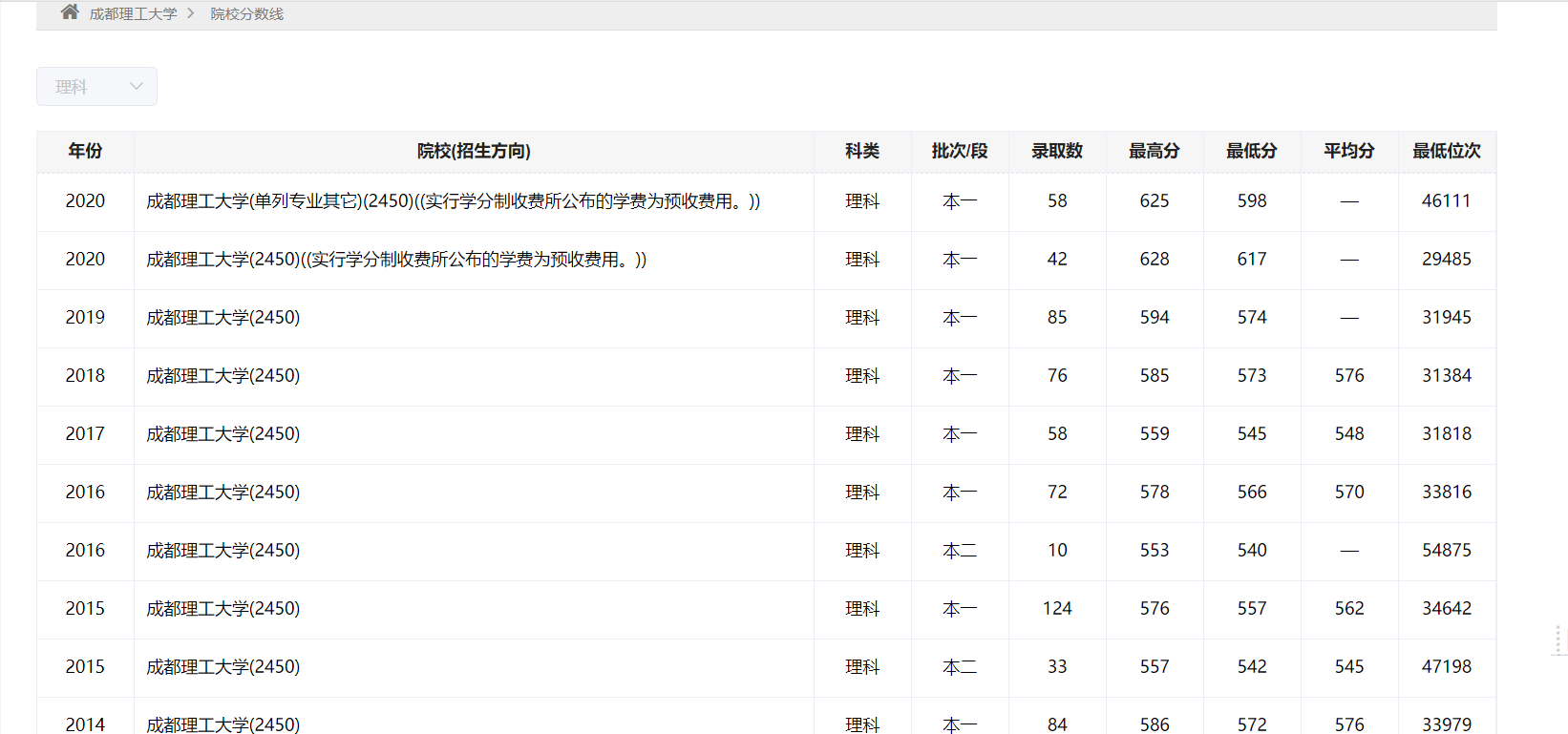Select lowest rank value 33816
Viewport: 1568px width, 734px height.
[1447, 493]
